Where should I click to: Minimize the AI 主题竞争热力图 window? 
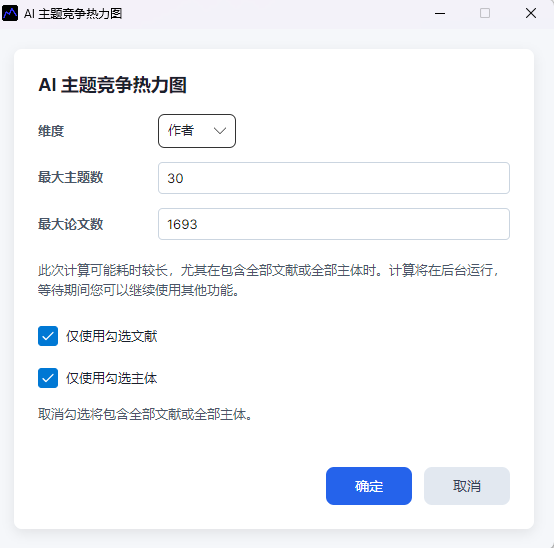[440, 13]
